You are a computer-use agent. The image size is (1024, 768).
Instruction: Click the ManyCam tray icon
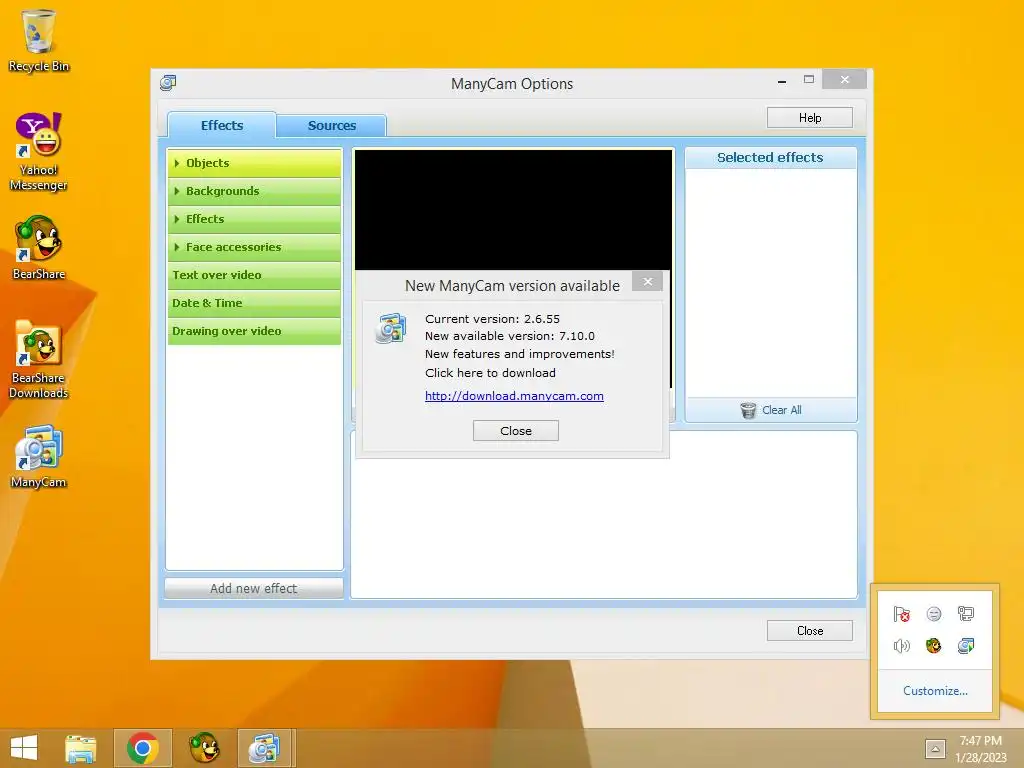tap(966, 646)
